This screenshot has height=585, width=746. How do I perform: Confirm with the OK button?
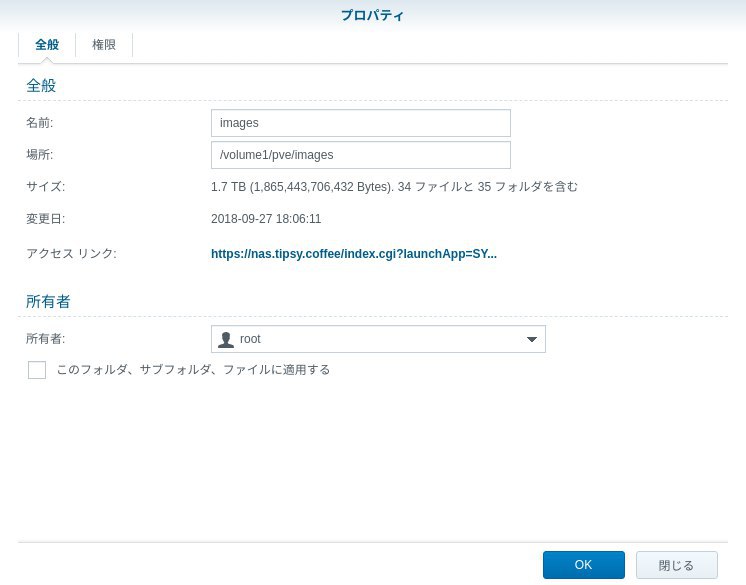tap(583, 565)
